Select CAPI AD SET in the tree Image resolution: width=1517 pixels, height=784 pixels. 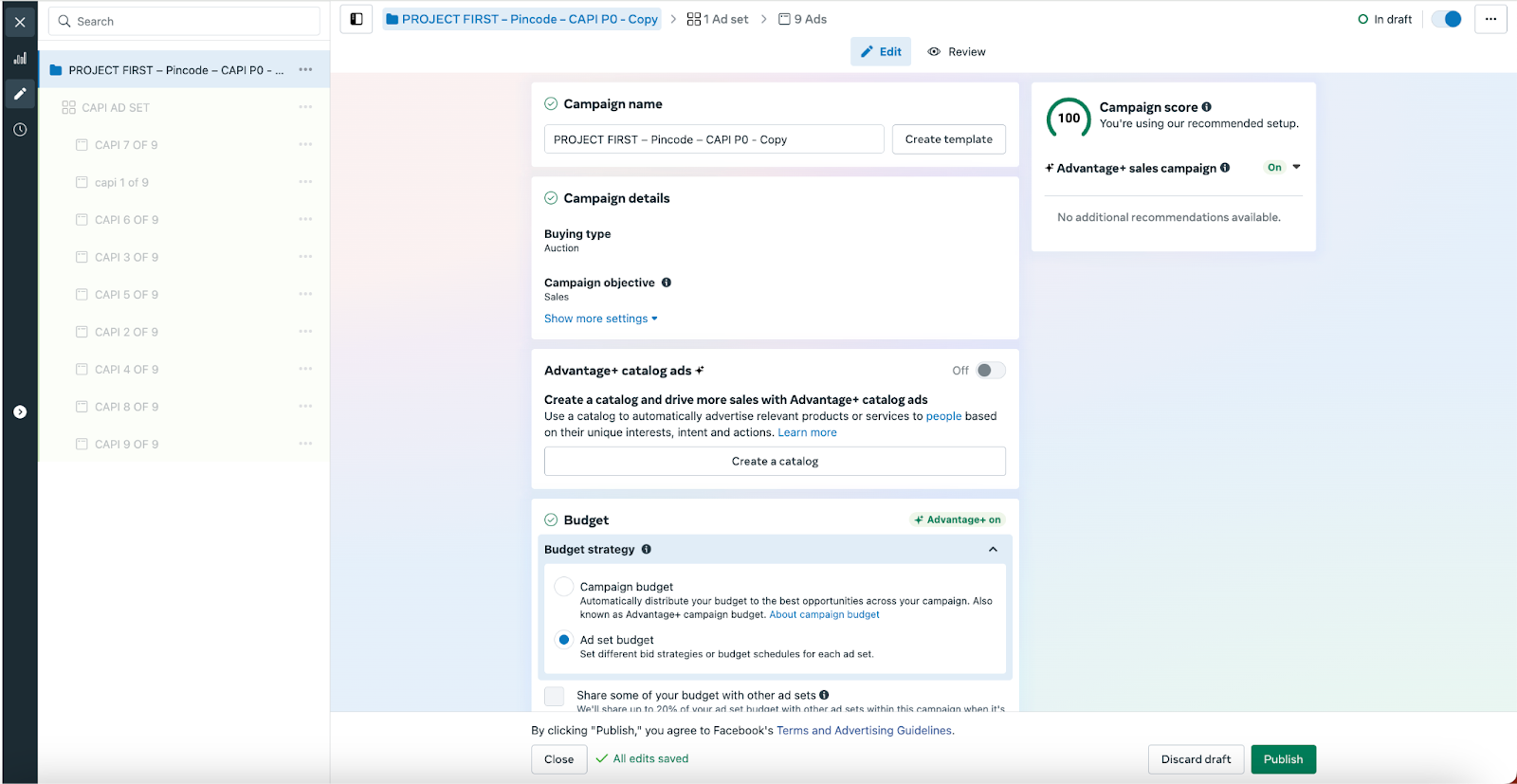click(116, 108)
